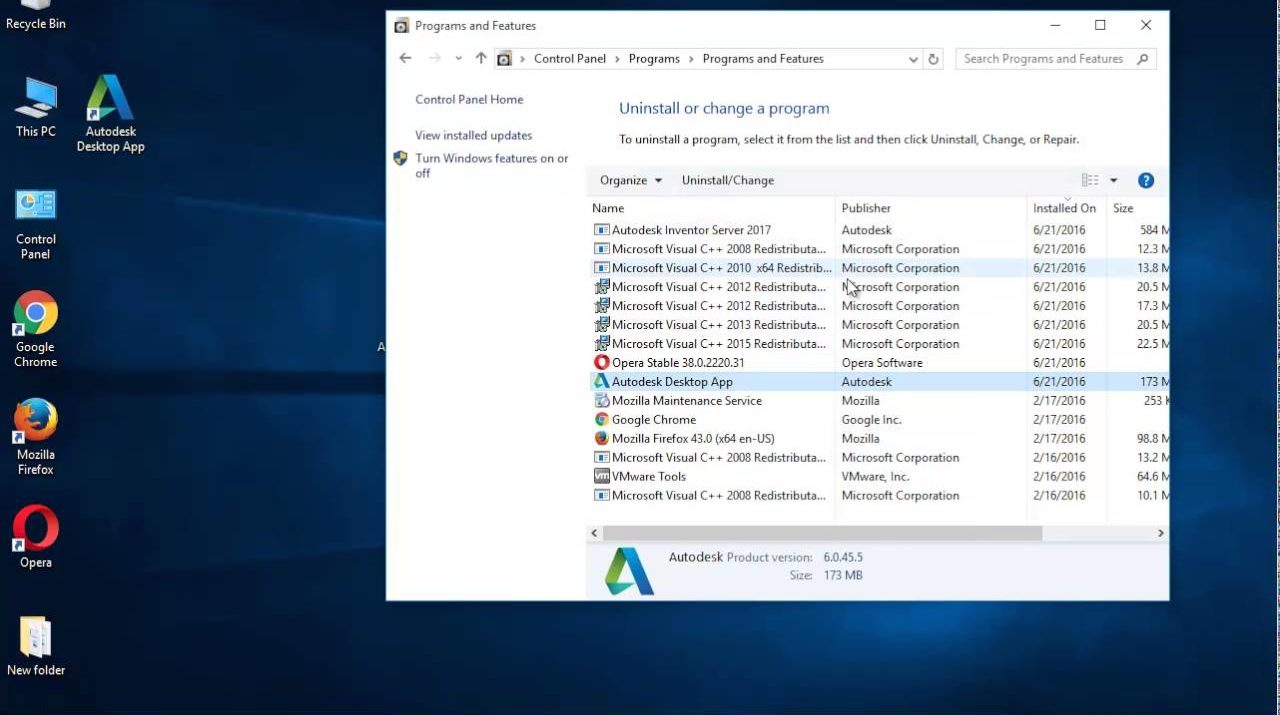1280x715 pixels.
Task: Sort list by Installed On column
Action: [1064, 209]
